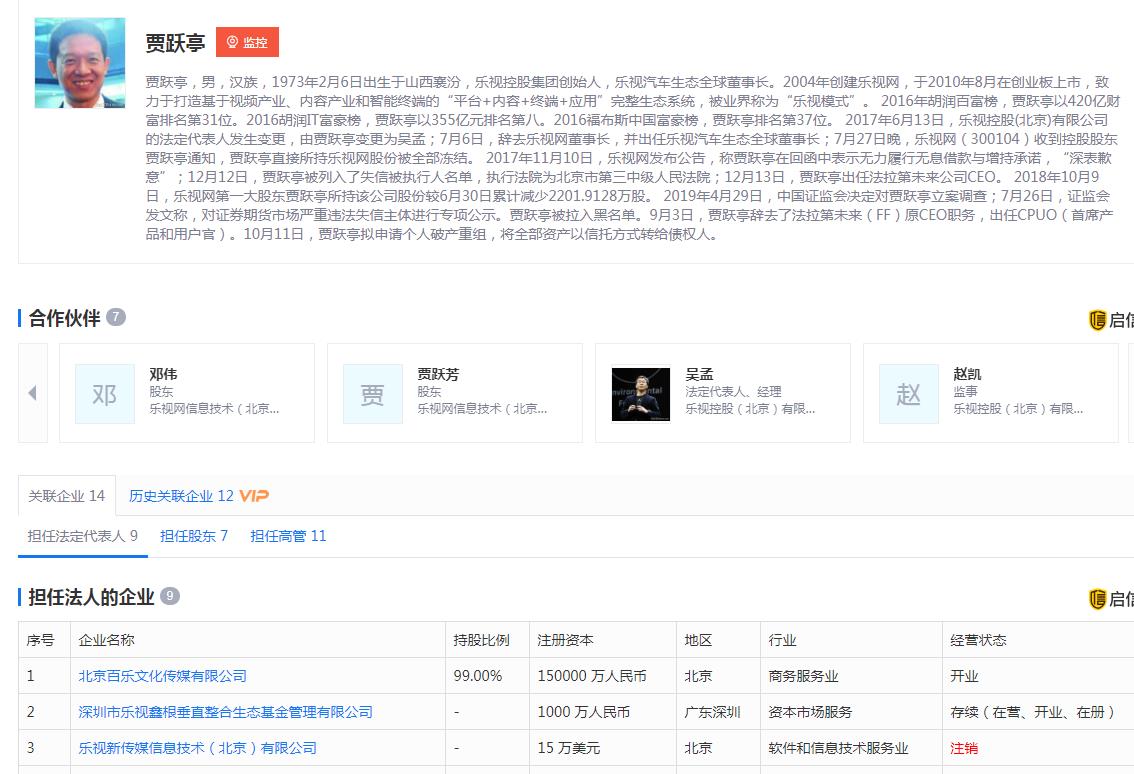
Task: Select 担任法定代表人 9 sub-tab
Action: coord(82,536)
